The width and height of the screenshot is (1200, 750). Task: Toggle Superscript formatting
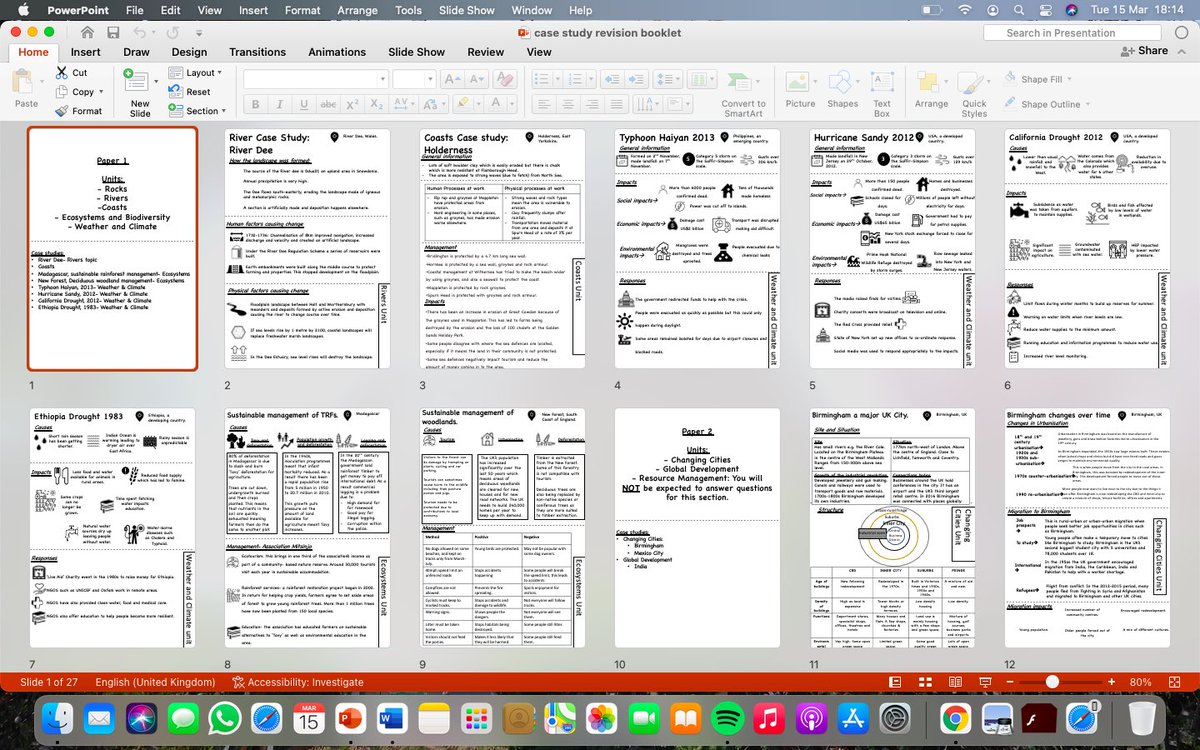coord(352,104)
